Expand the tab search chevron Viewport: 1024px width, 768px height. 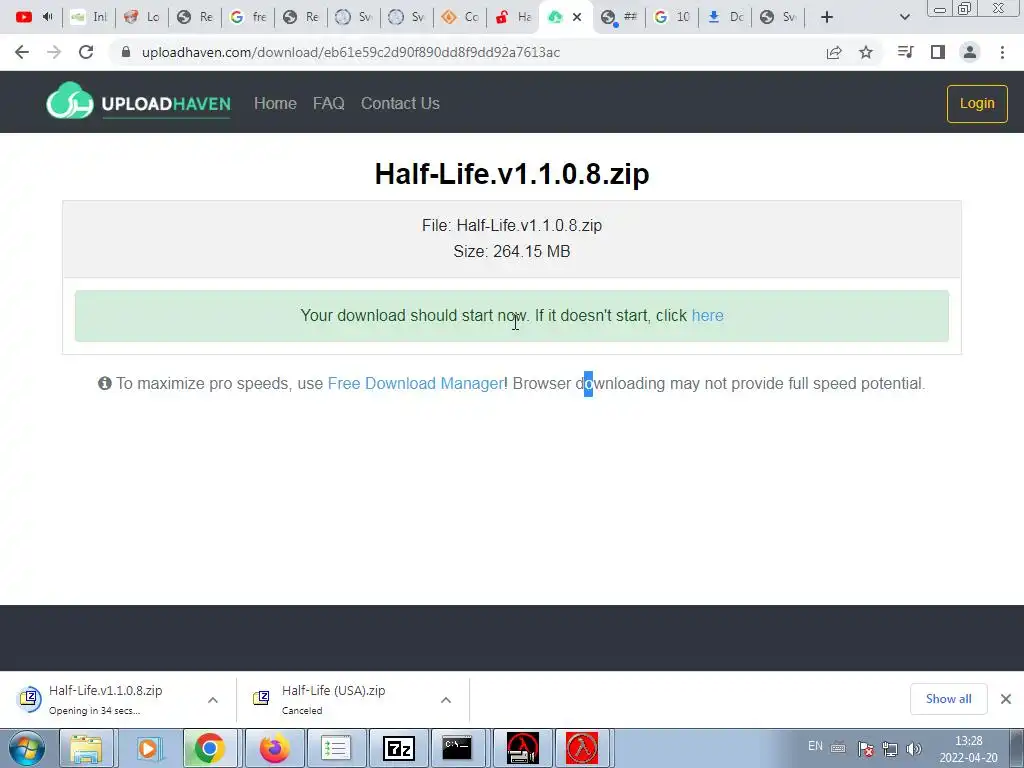coord(904,17)
